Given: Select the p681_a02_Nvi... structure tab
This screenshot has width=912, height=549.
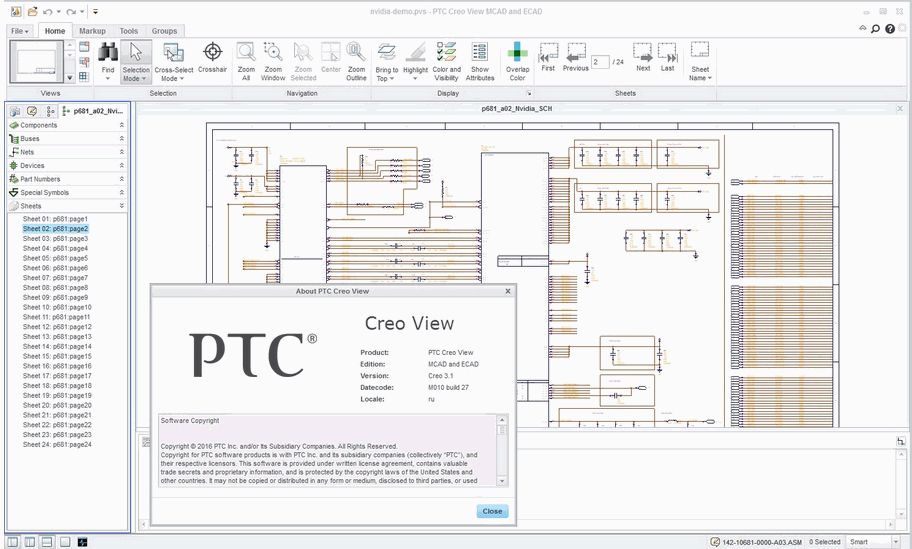Looking at the screenshot, I should pos(92,111).
